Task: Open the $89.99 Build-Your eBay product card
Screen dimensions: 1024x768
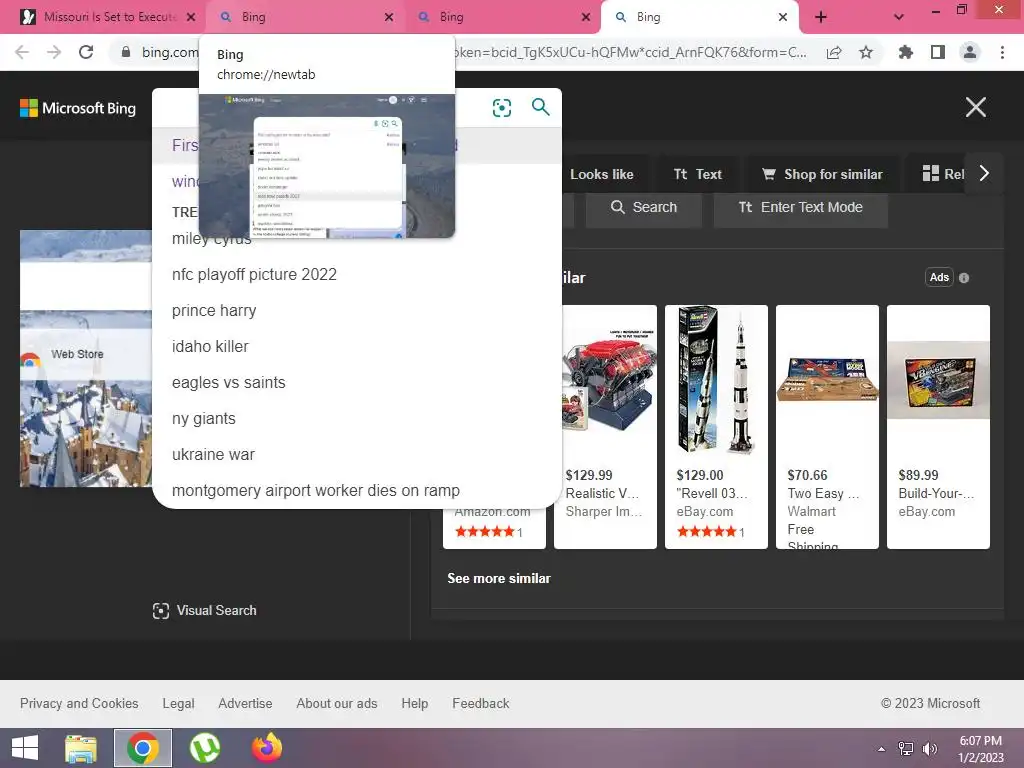Action: (x=938, y=427)
